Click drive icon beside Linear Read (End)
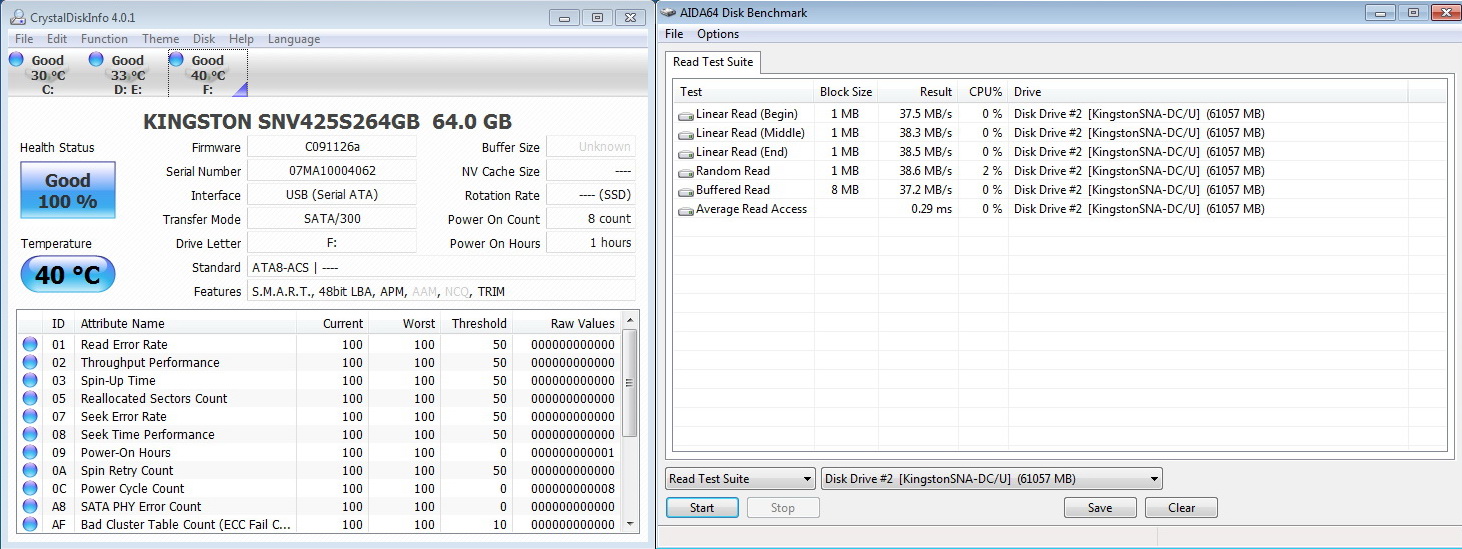1462x549 pixels. pos(686,153)
